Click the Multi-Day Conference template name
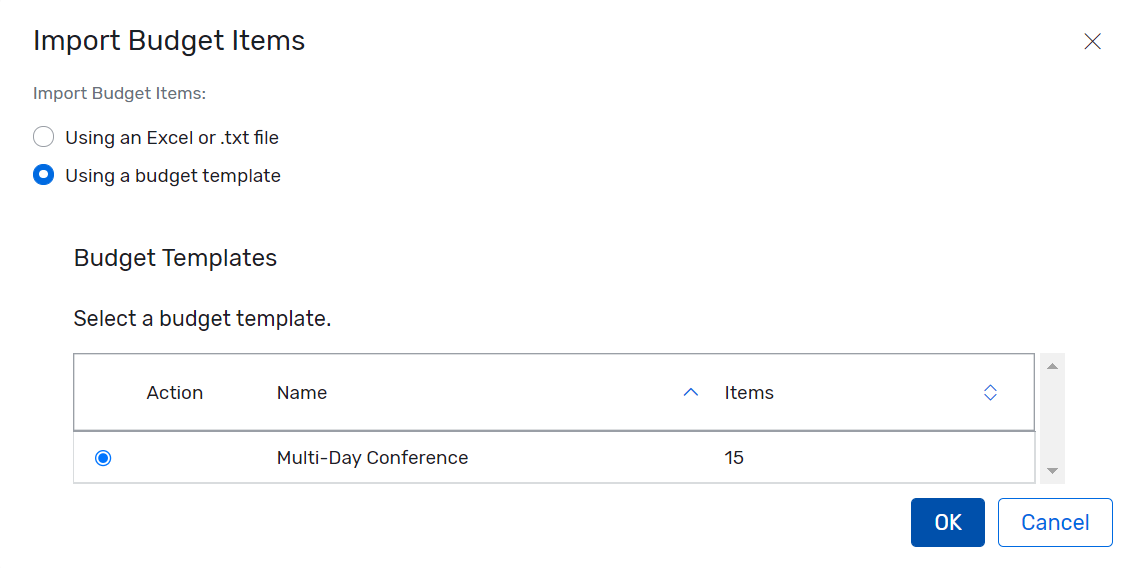The image size is (1136, 568). pyautogui.click(x=372, y=458)
